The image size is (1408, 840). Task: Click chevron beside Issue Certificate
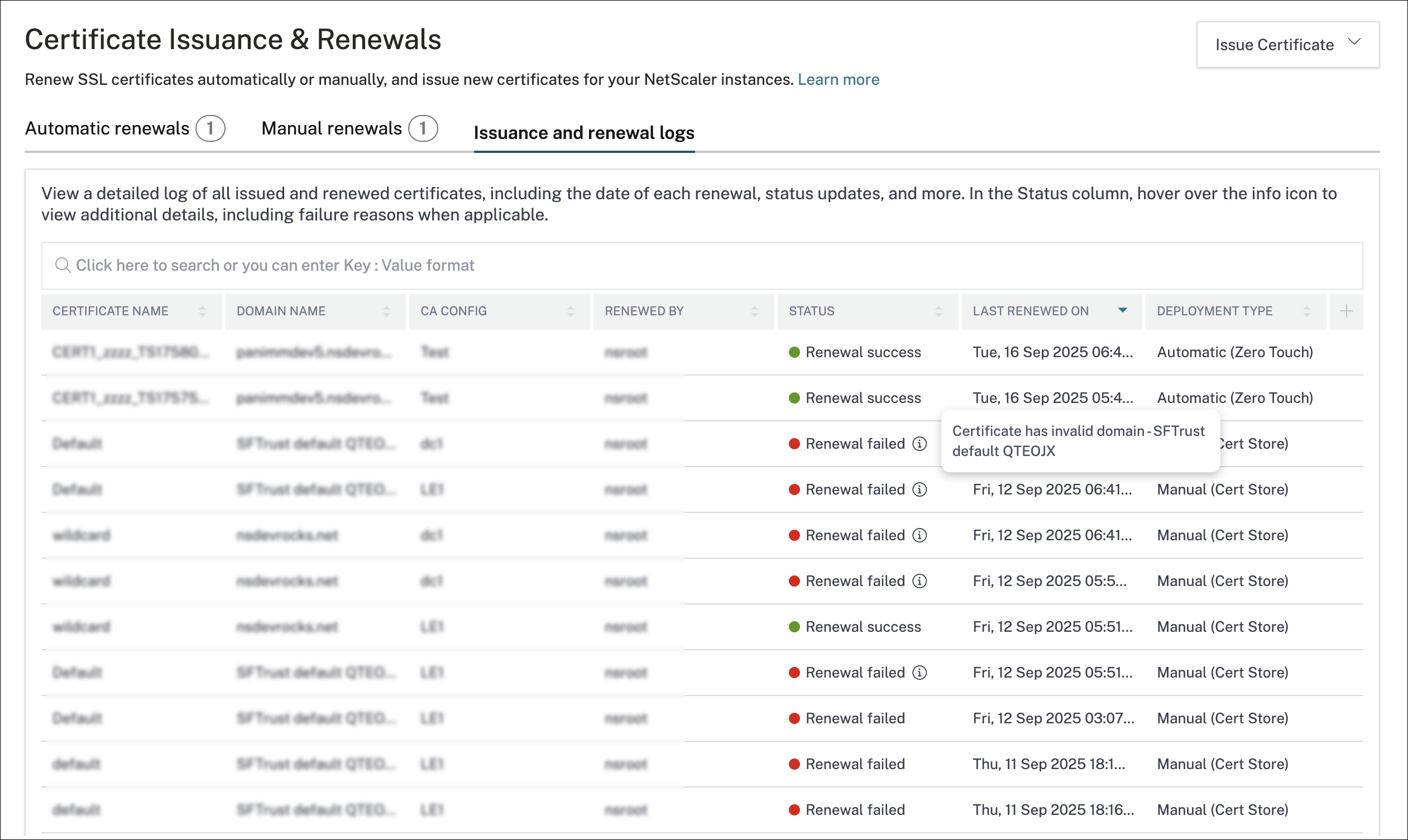tap(1354, 42)
